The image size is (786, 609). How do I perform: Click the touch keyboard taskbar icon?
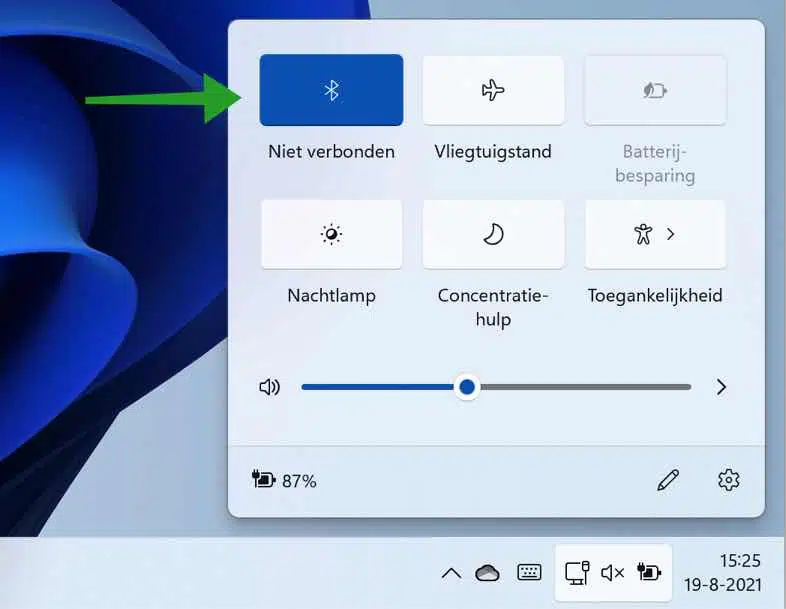(x=529, y=572)
